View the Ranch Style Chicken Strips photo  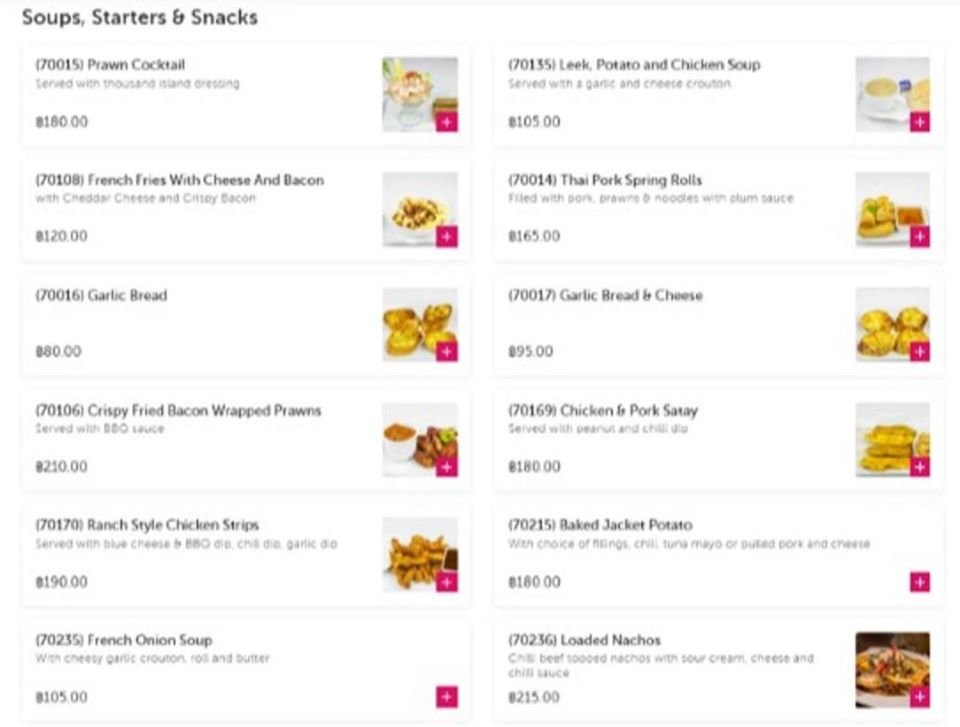[420, 555]
